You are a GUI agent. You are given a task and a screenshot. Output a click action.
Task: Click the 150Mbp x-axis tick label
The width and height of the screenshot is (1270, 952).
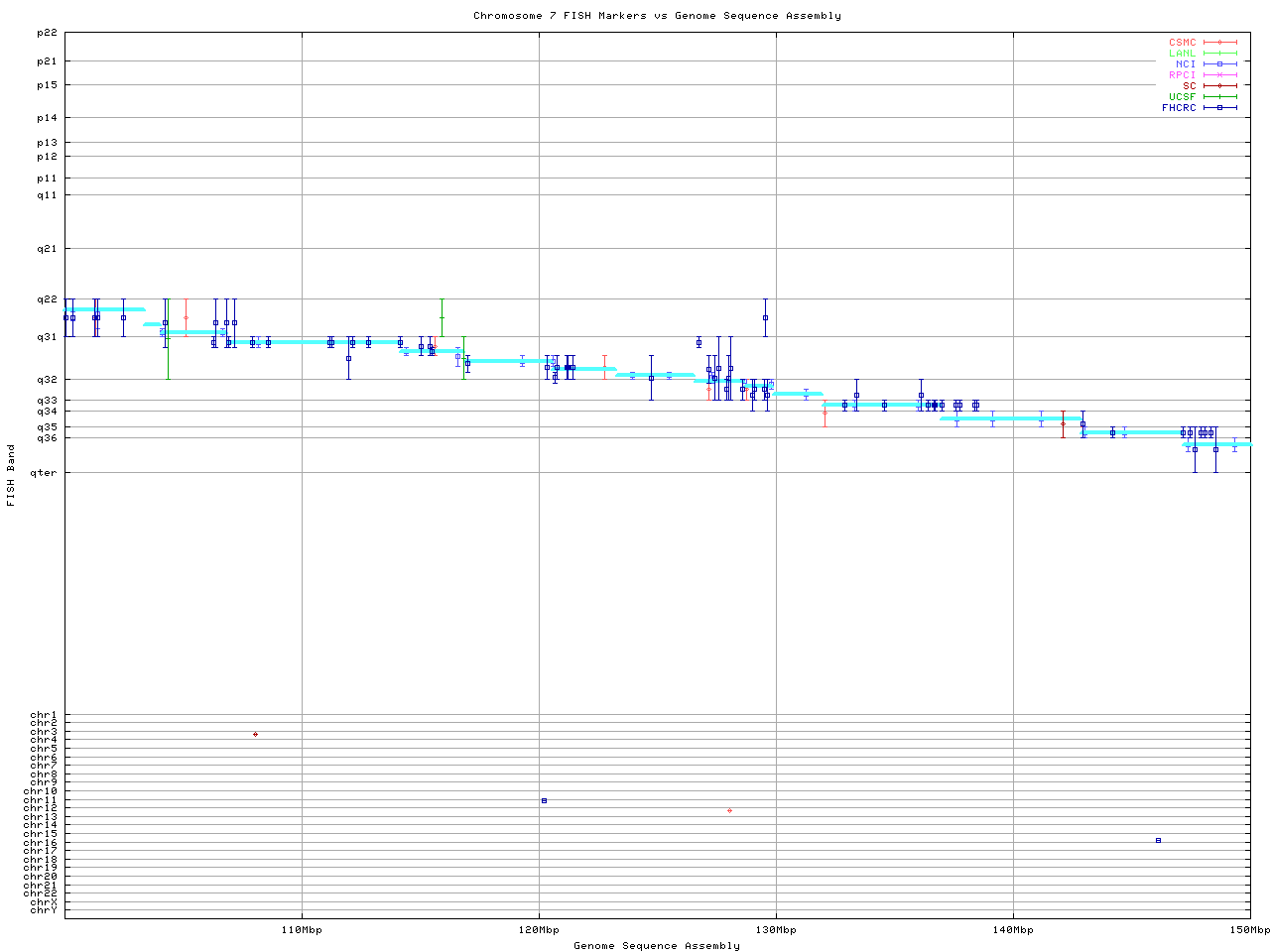coord(1250,930)
